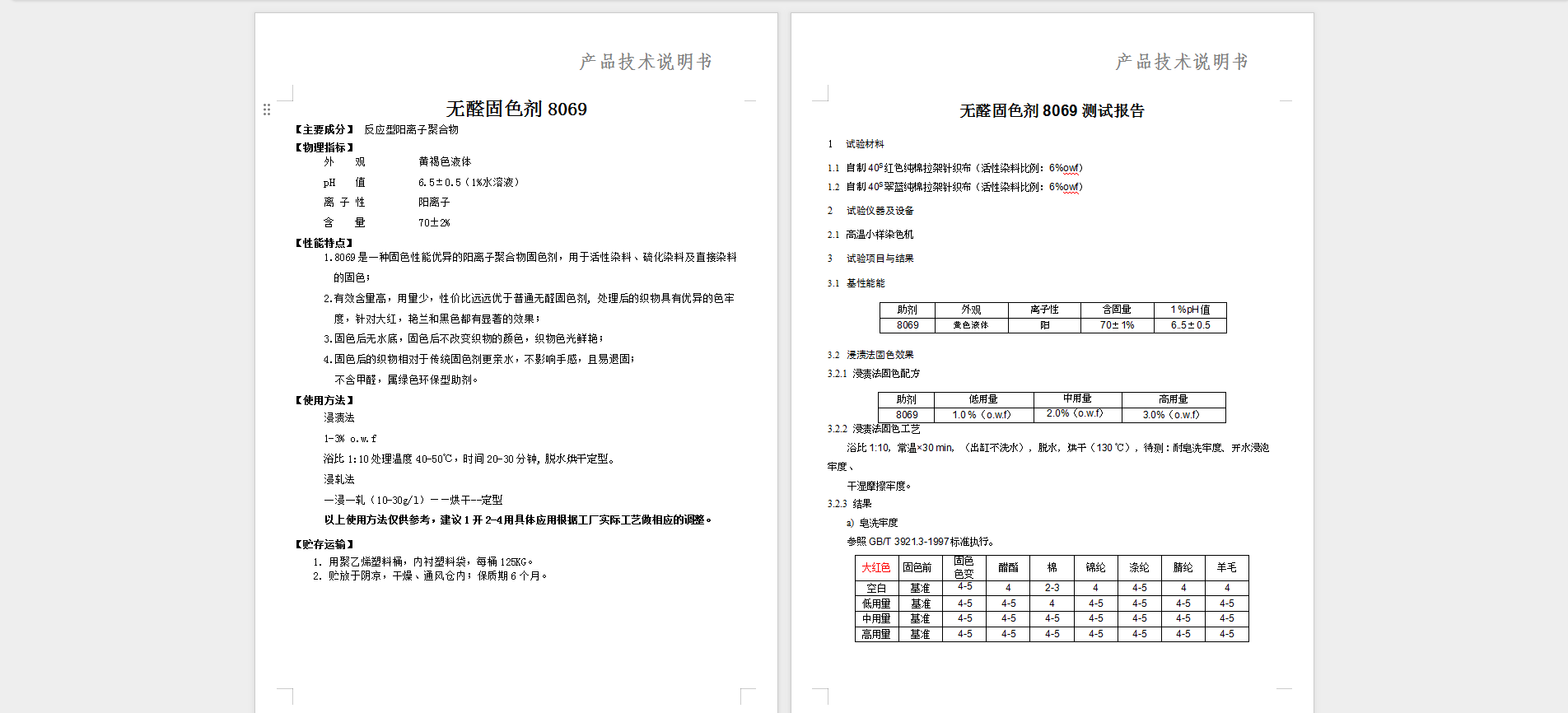1568x713 pixels.
Task: Click the 【物理指标】 section heading
Action: [x=324, y=148]
